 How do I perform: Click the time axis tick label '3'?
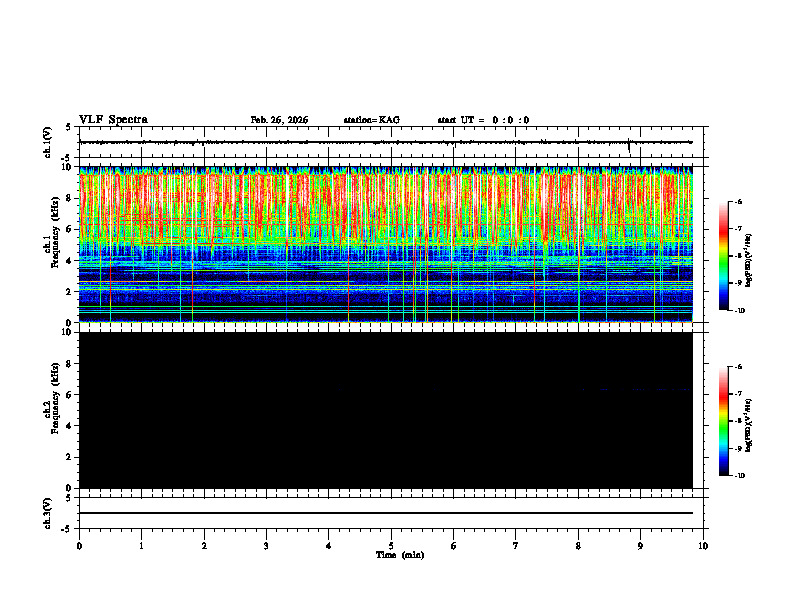266,546
